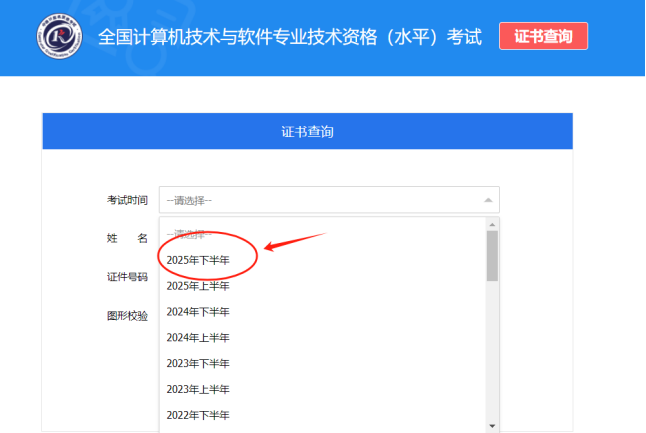
Task: Select 2023年上半年 option
Action: 322,389
